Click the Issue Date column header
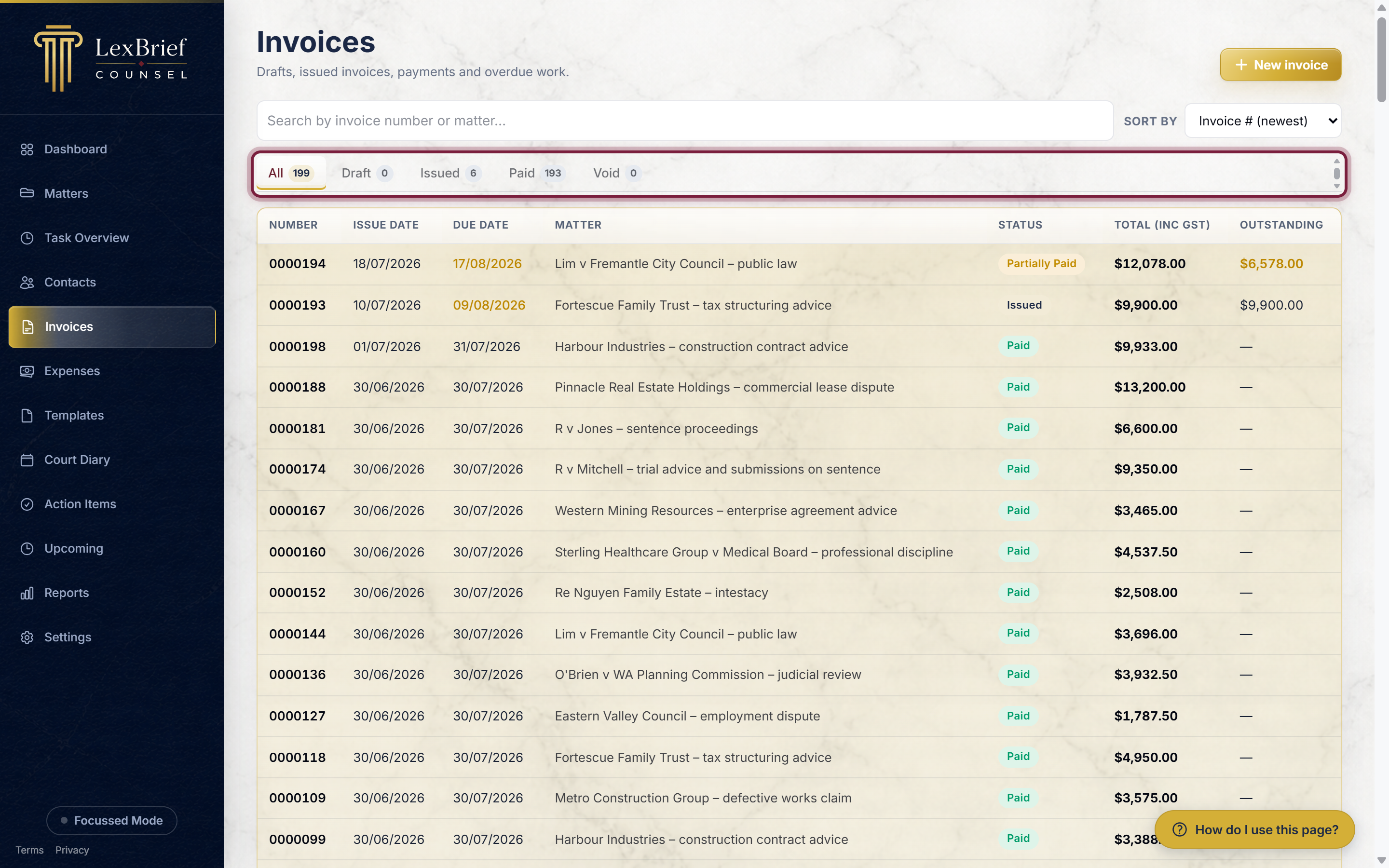Screen dimensions: 1389x868 click(386, 225)
